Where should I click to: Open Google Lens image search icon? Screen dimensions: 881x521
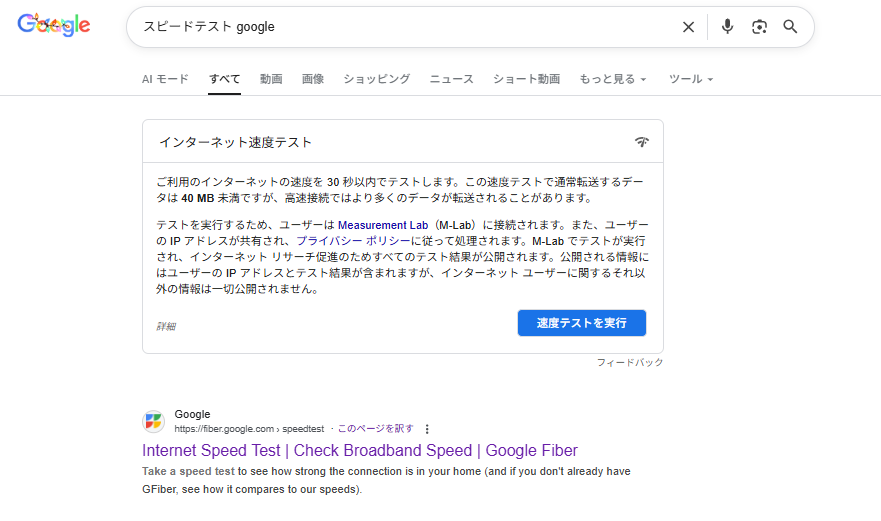759,27
